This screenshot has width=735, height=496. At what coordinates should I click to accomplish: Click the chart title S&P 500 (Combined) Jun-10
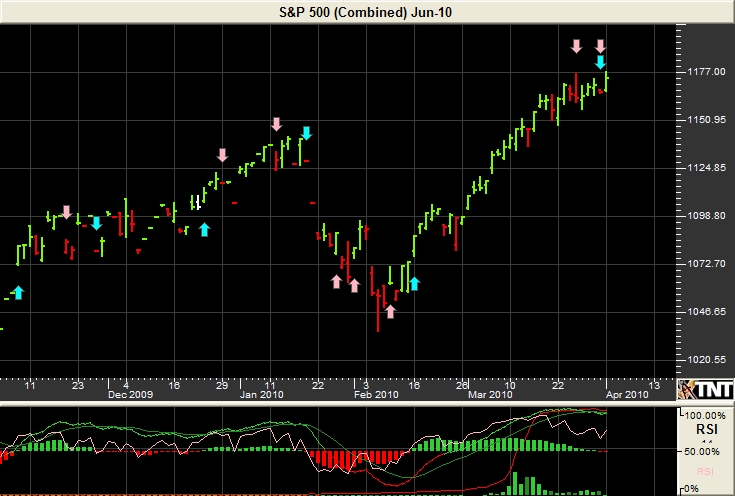click(x=366, y=12)
